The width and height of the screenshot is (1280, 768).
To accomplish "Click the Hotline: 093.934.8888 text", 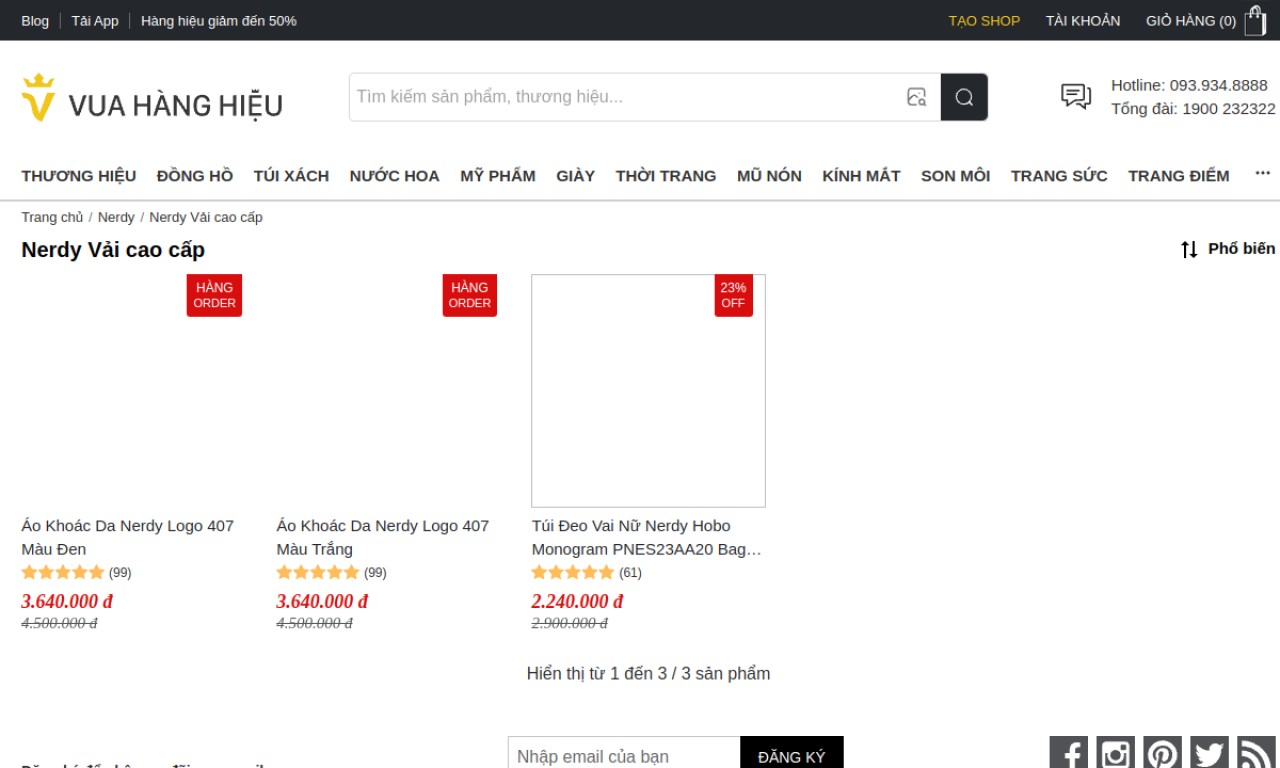I will (1190, 85).
